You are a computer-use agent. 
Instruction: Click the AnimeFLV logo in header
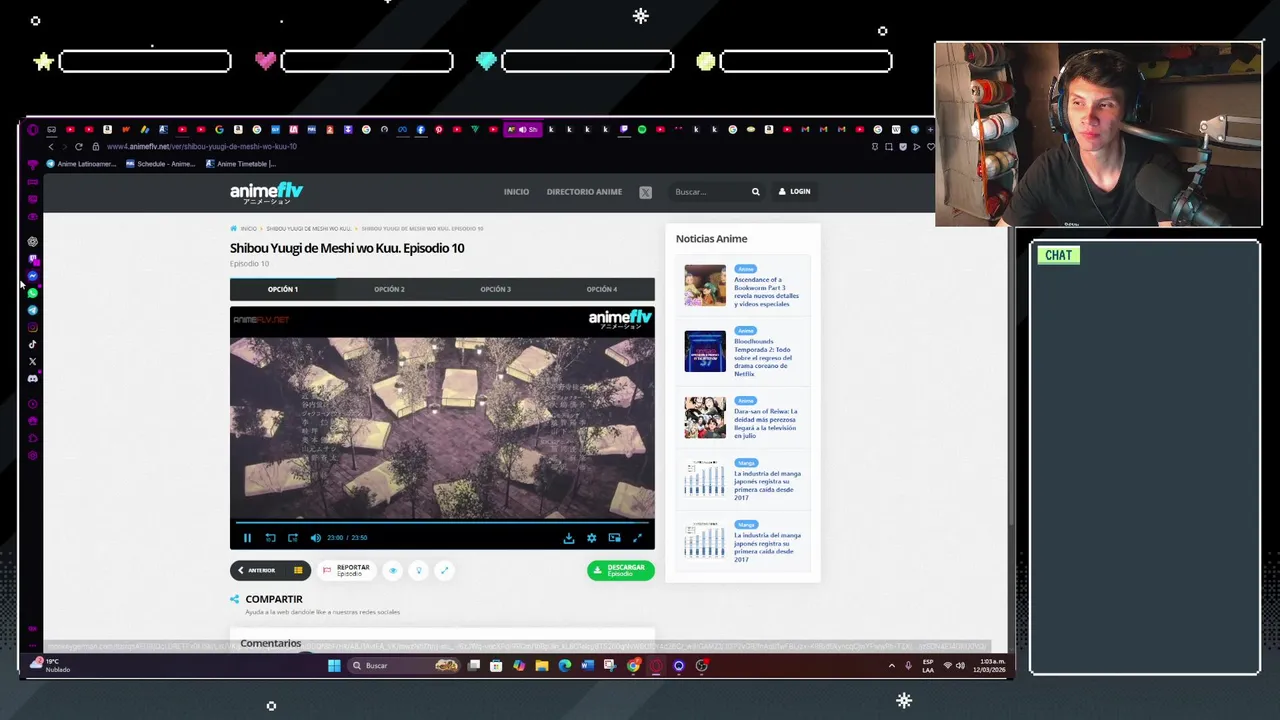pos(266,192)
